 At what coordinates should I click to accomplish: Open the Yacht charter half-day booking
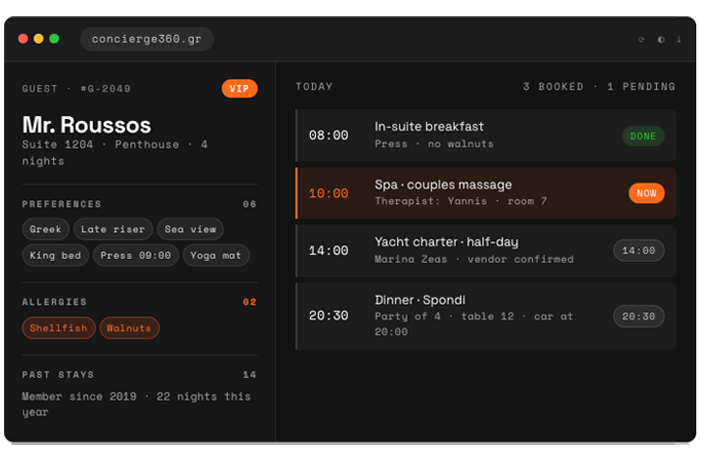[x=486, y=250]
